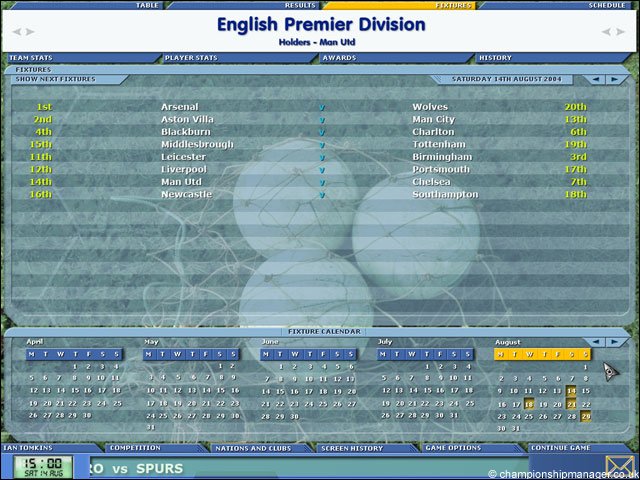Click left arrow beside the competition title
This screenshot has height=480, width=640.
17,31
